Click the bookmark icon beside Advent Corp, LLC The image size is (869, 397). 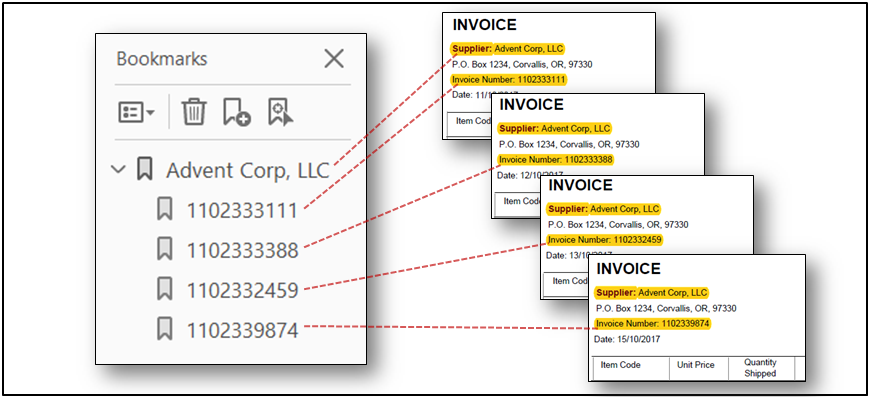click(145, 169)
